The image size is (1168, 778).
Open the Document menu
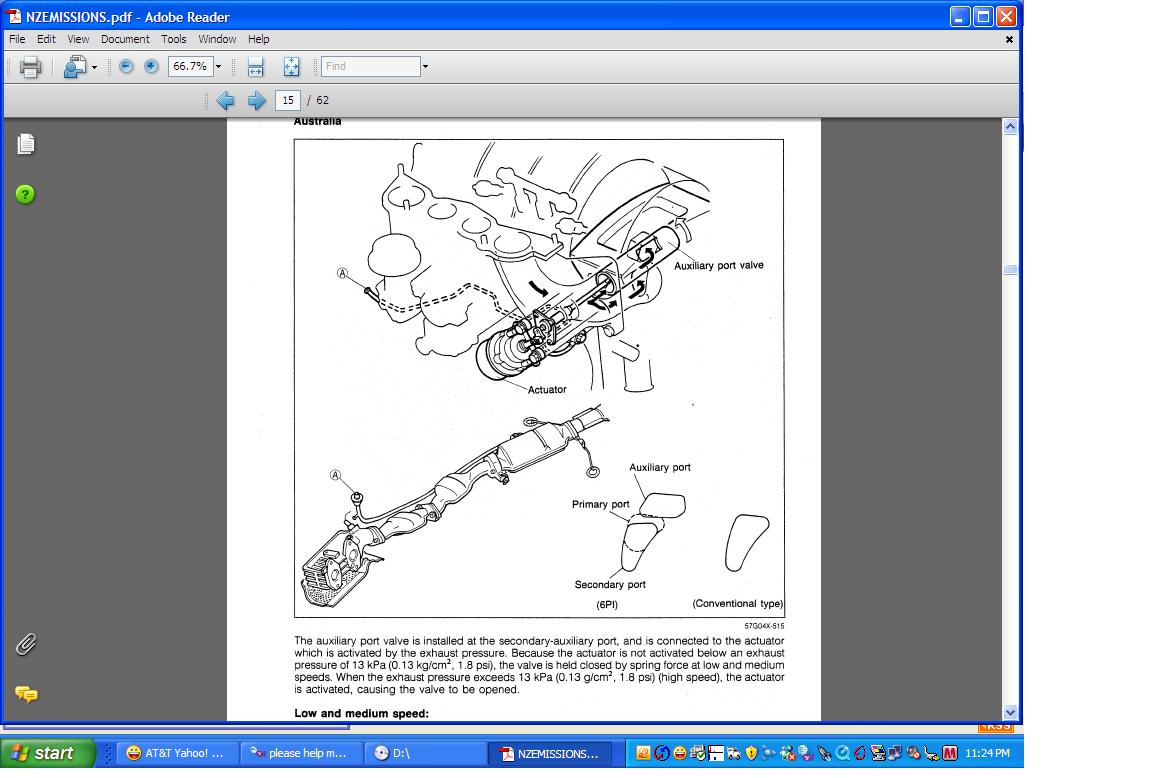125,39
